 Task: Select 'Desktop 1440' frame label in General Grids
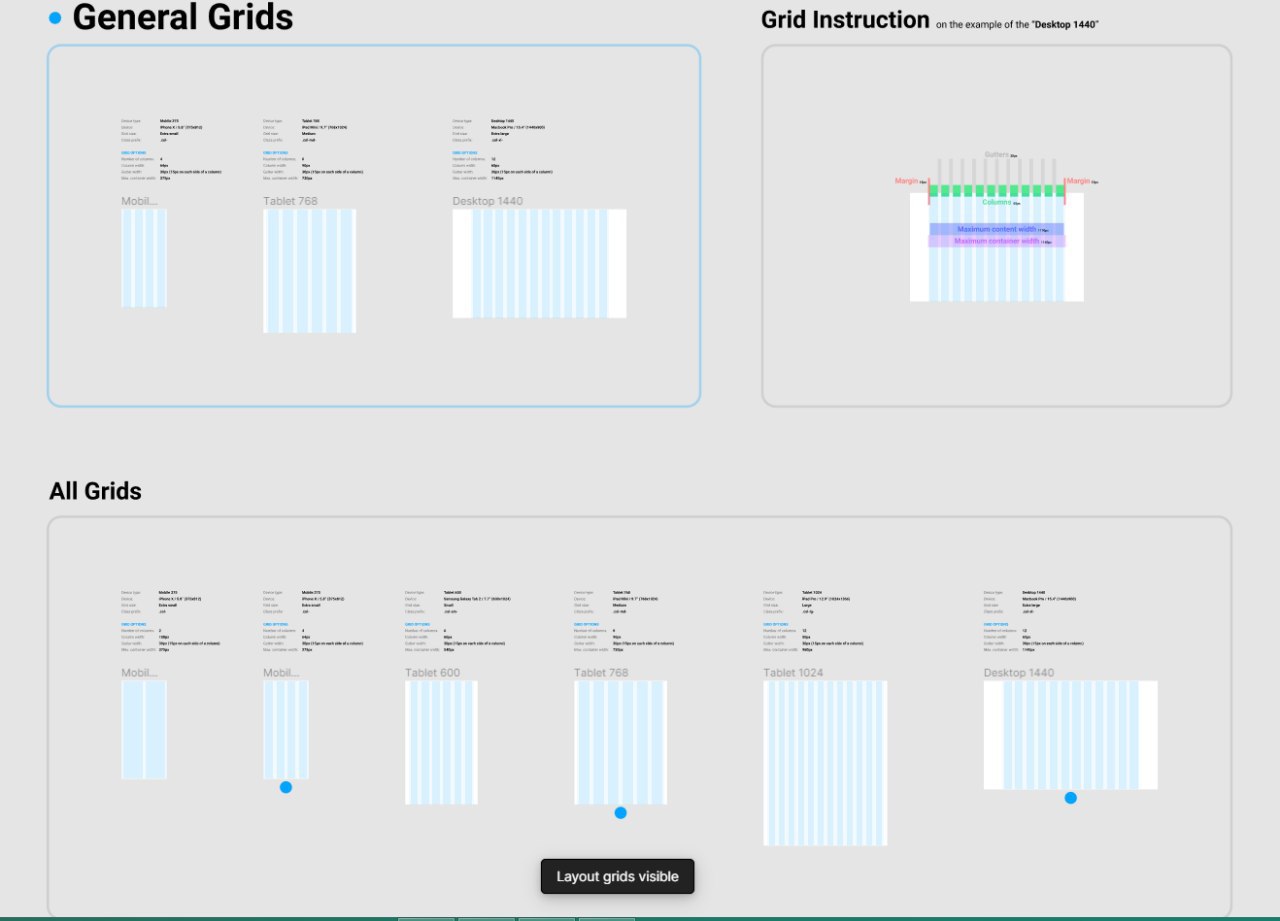pos(488,201)
